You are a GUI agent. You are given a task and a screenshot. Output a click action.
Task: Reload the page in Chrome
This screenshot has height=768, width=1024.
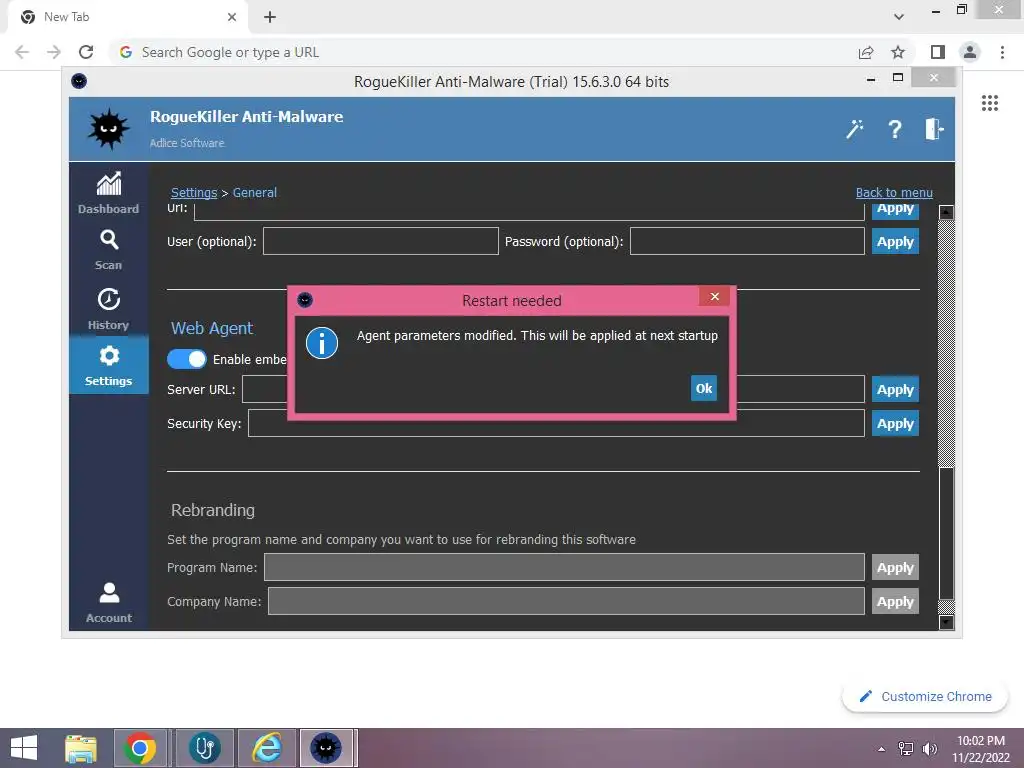coord(86,52)
